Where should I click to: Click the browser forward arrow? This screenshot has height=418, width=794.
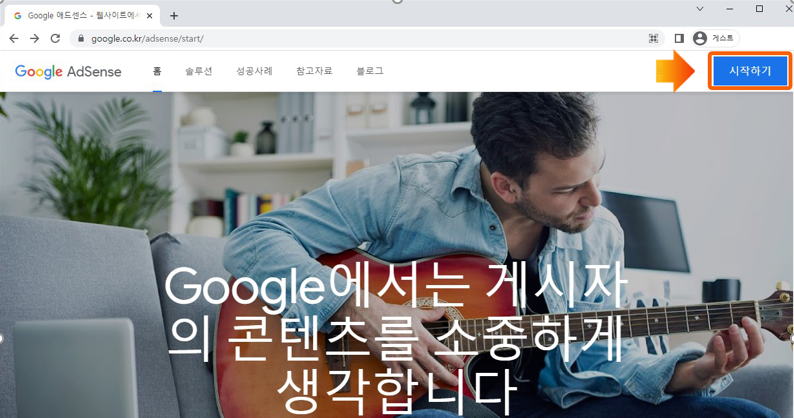[x=34, y=39]
